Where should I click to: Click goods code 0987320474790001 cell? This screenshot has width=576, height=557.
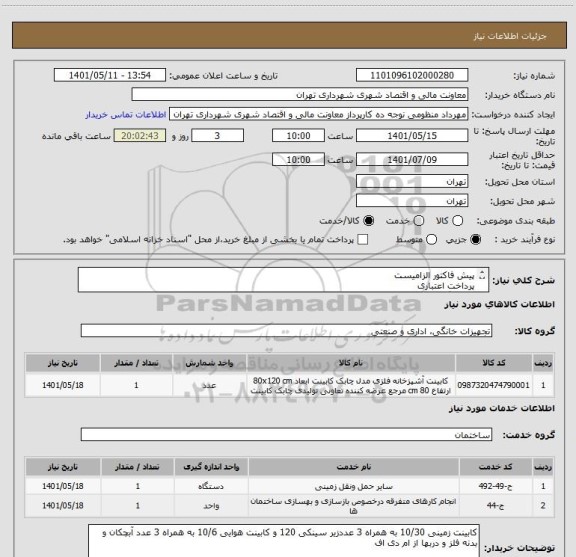tap(493, 385)
